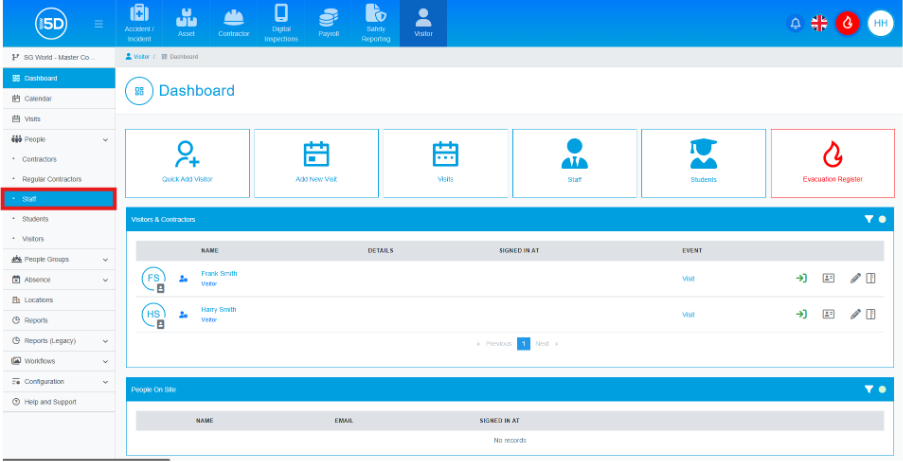Screen dimensions: 903x462
Task: Click the FS avatar circle
Action: click(154, 279)
